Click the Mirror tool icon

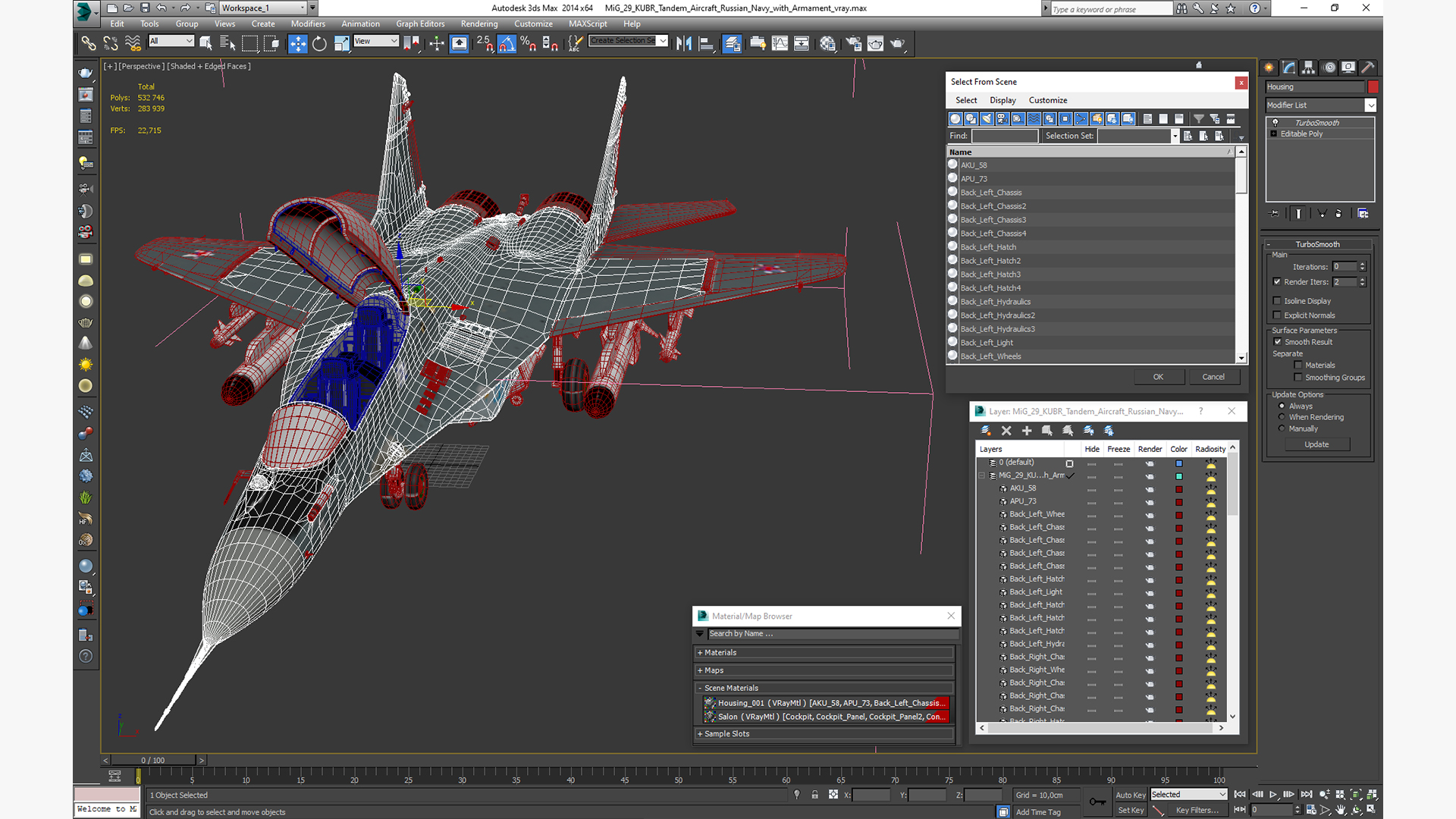(684, 43)
